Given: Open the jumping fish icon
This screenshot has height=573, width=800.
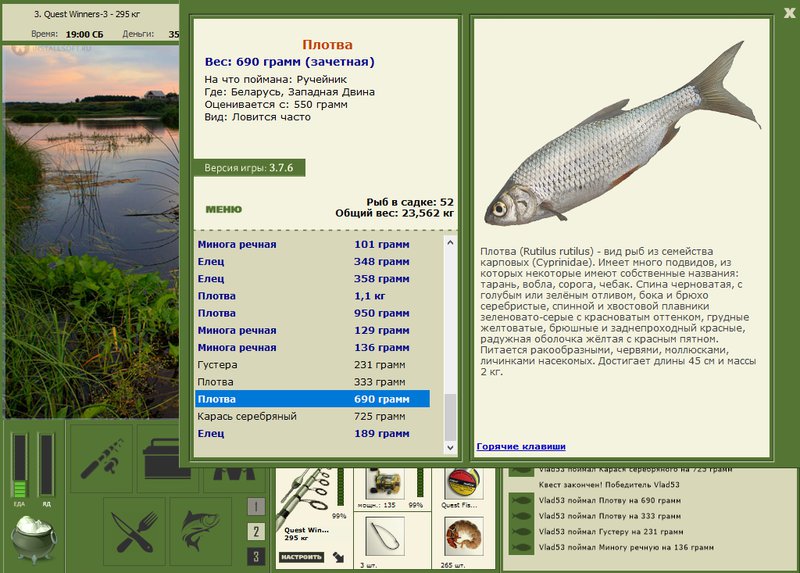Looking at the screenshot, I should tap(201, 532).
